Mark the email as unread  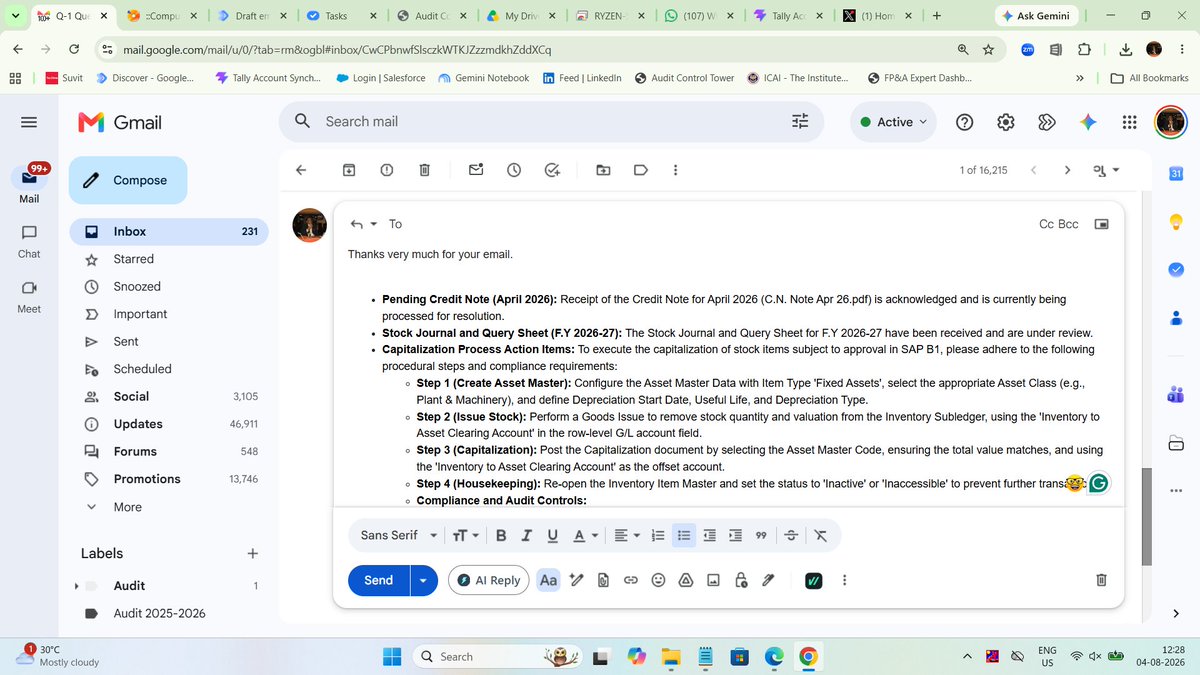click(476, 170)
